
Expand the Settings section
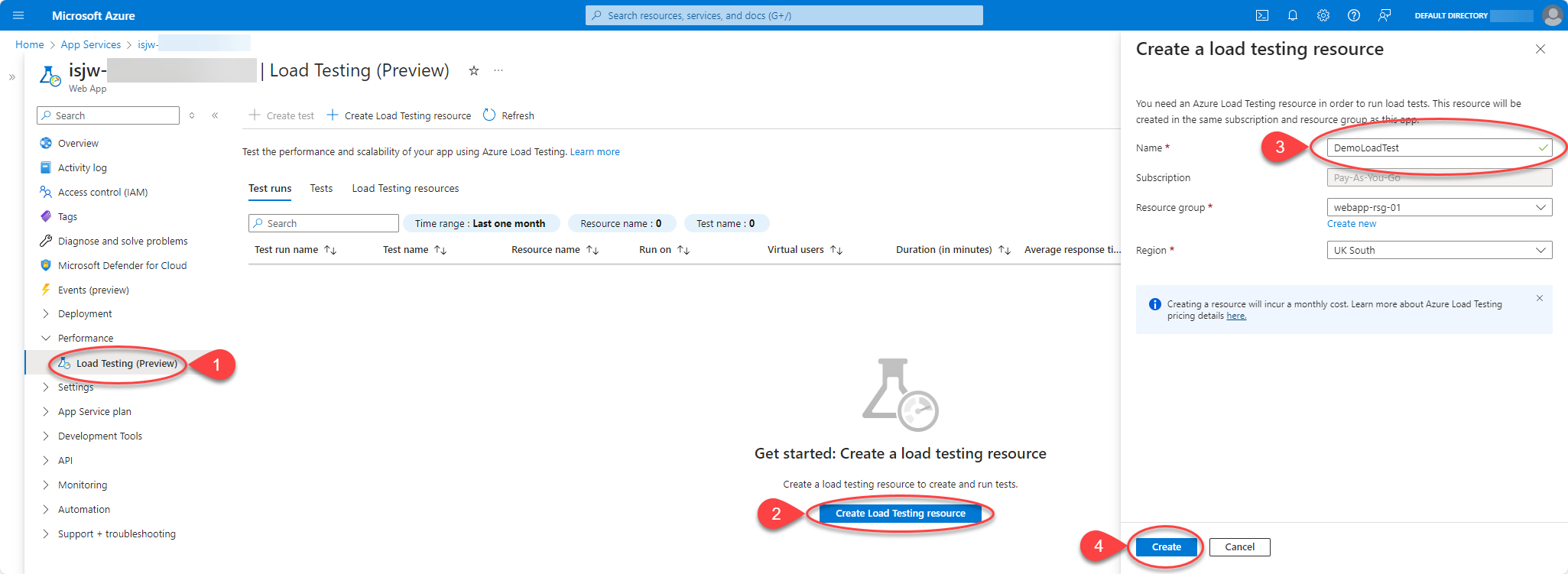(x=46, y=388)
